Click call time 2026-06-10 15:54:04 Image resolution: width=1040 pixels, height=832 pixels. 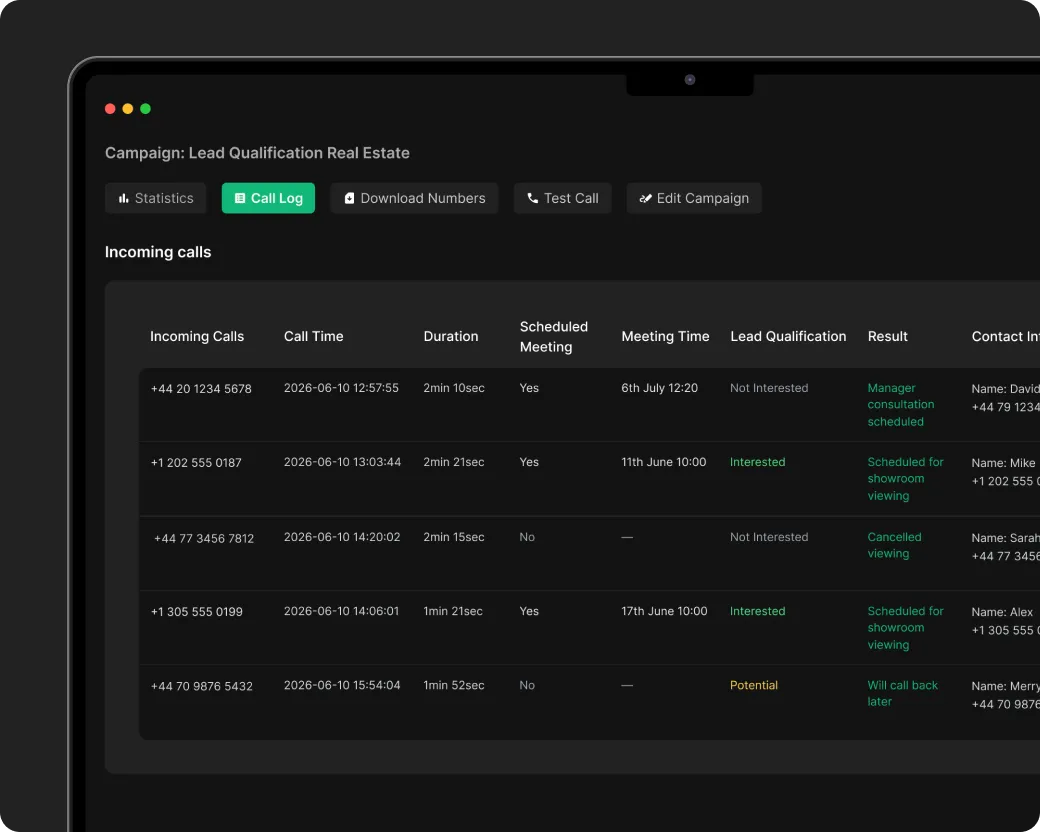[342, 685]
